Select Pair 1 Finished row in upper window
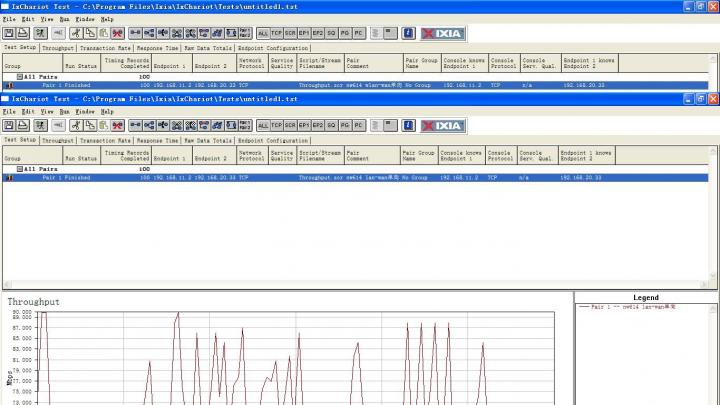Image resolution: width=720 pixels, height=405 pixels. coord(355,85)
